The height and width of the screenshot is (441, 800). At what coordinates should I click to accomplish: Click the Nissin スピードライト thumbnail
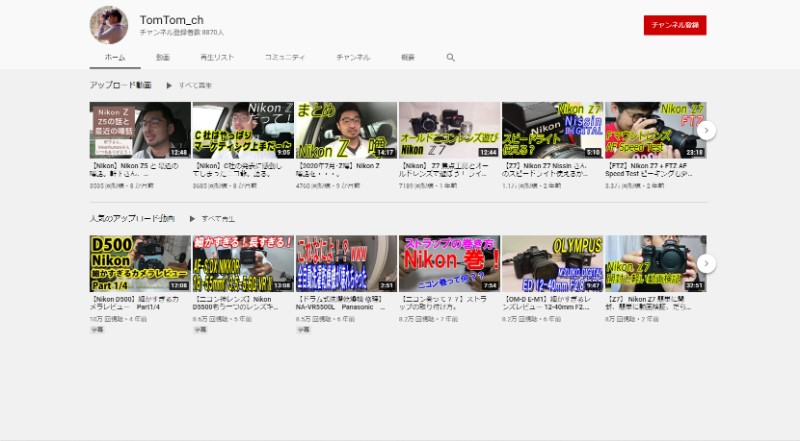click(553, 130)
